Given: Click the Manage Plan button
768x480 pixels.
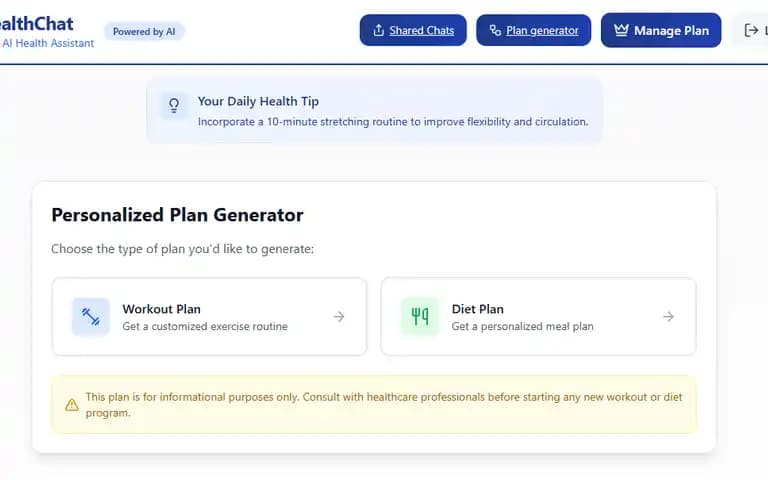Looking at the screenshot, I should click(x=661, y=30).
